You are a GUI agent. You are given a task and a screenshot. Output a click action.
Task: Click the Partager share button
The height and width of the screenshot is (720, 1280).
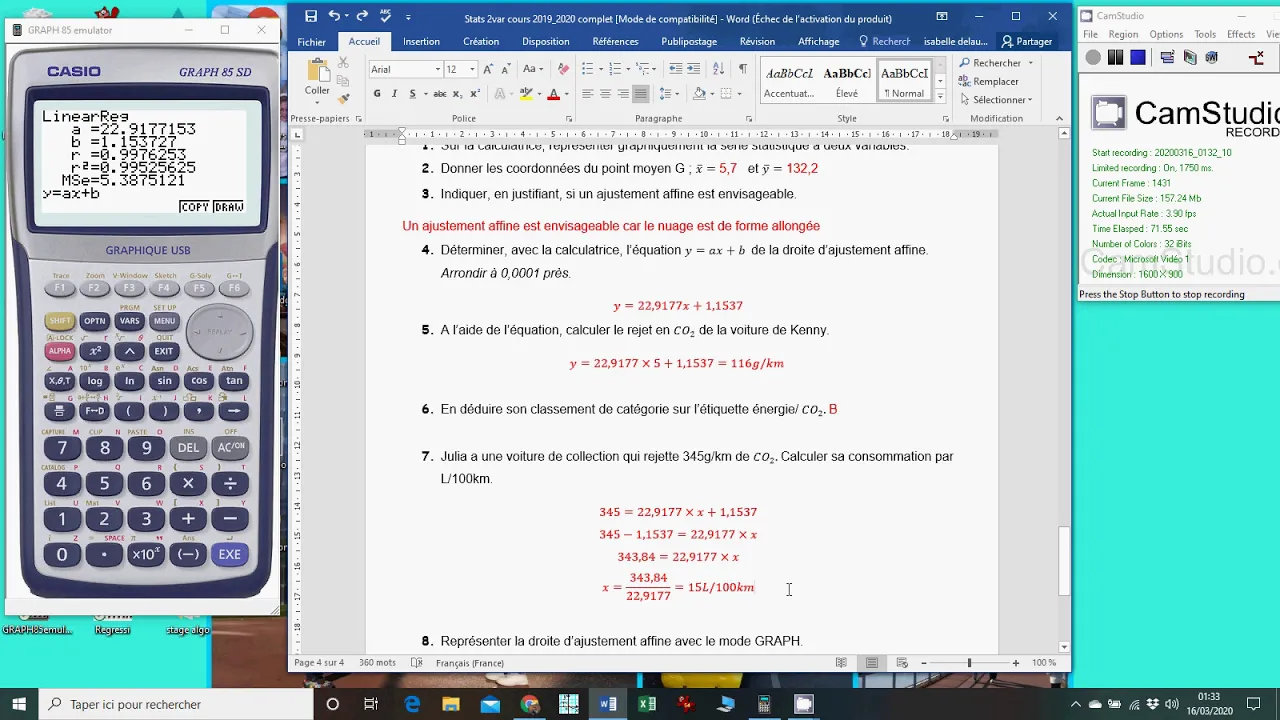click(1027, 42)
